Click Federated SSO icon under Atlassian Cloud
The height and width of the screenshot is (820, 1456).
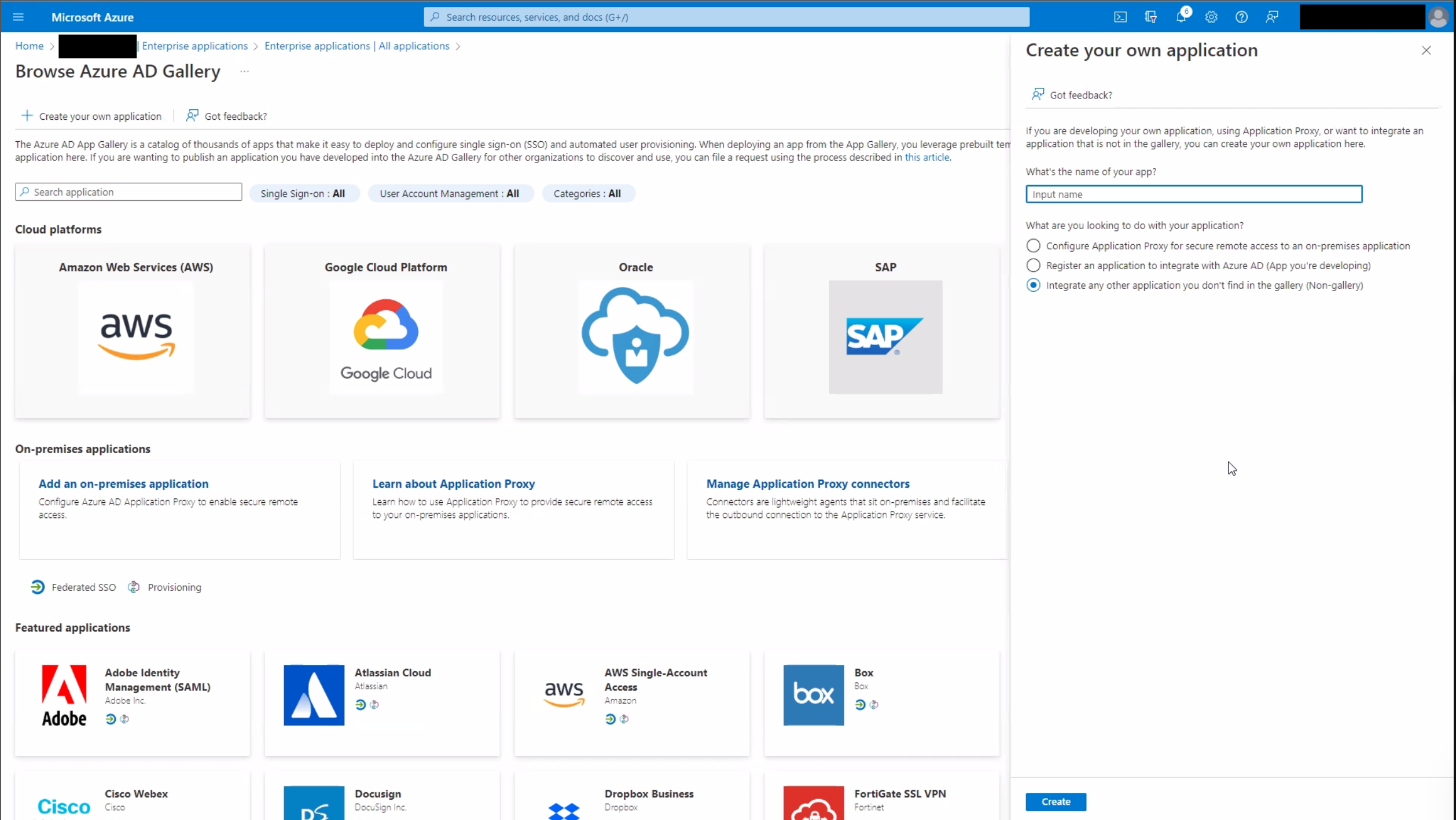pyautogui.click(x=361, y=704)
